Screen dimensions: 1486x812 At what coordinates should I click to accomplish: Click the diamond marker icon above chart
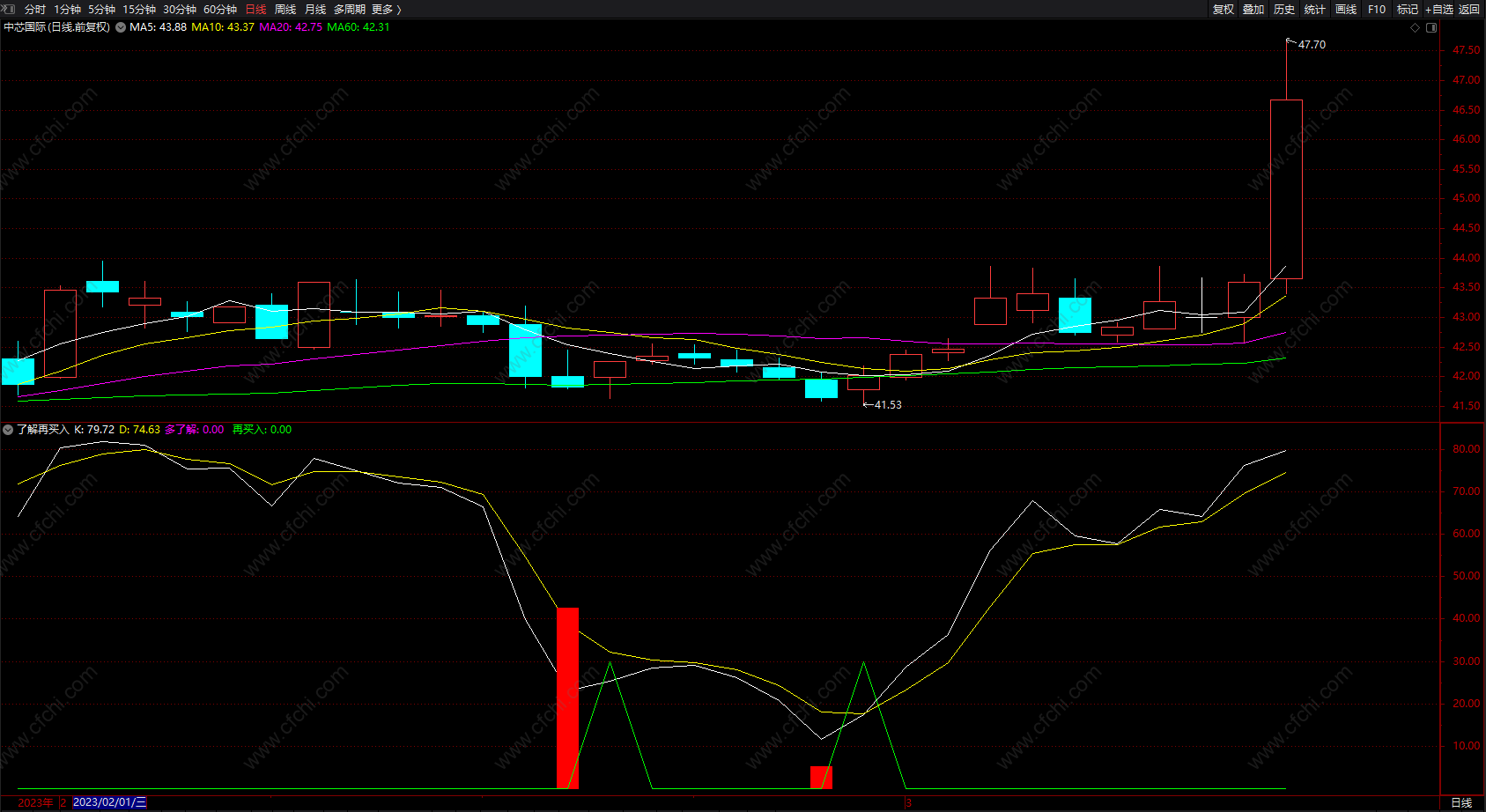point(1416,27)
